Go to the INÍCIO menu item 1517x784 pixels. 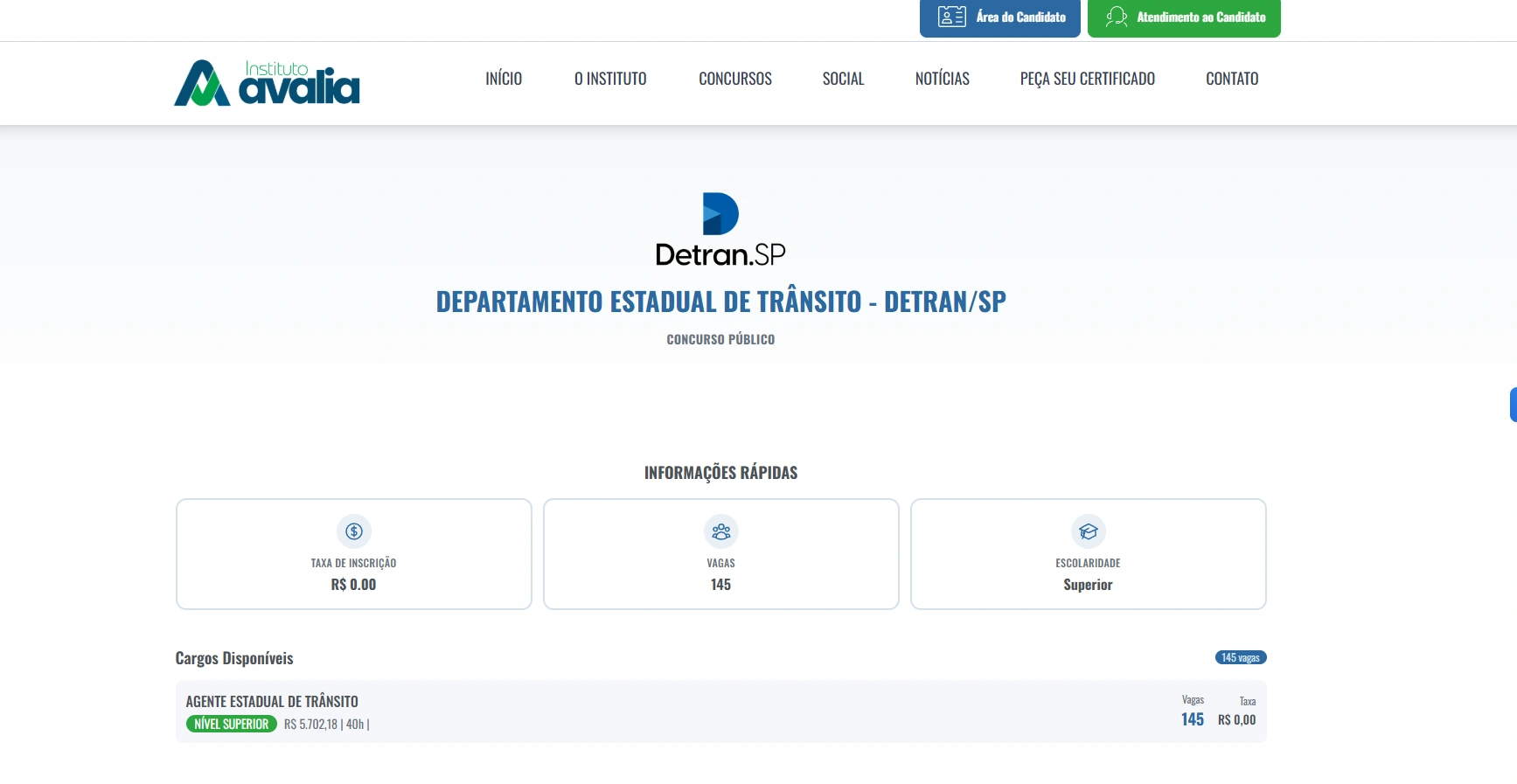point(504,79)
